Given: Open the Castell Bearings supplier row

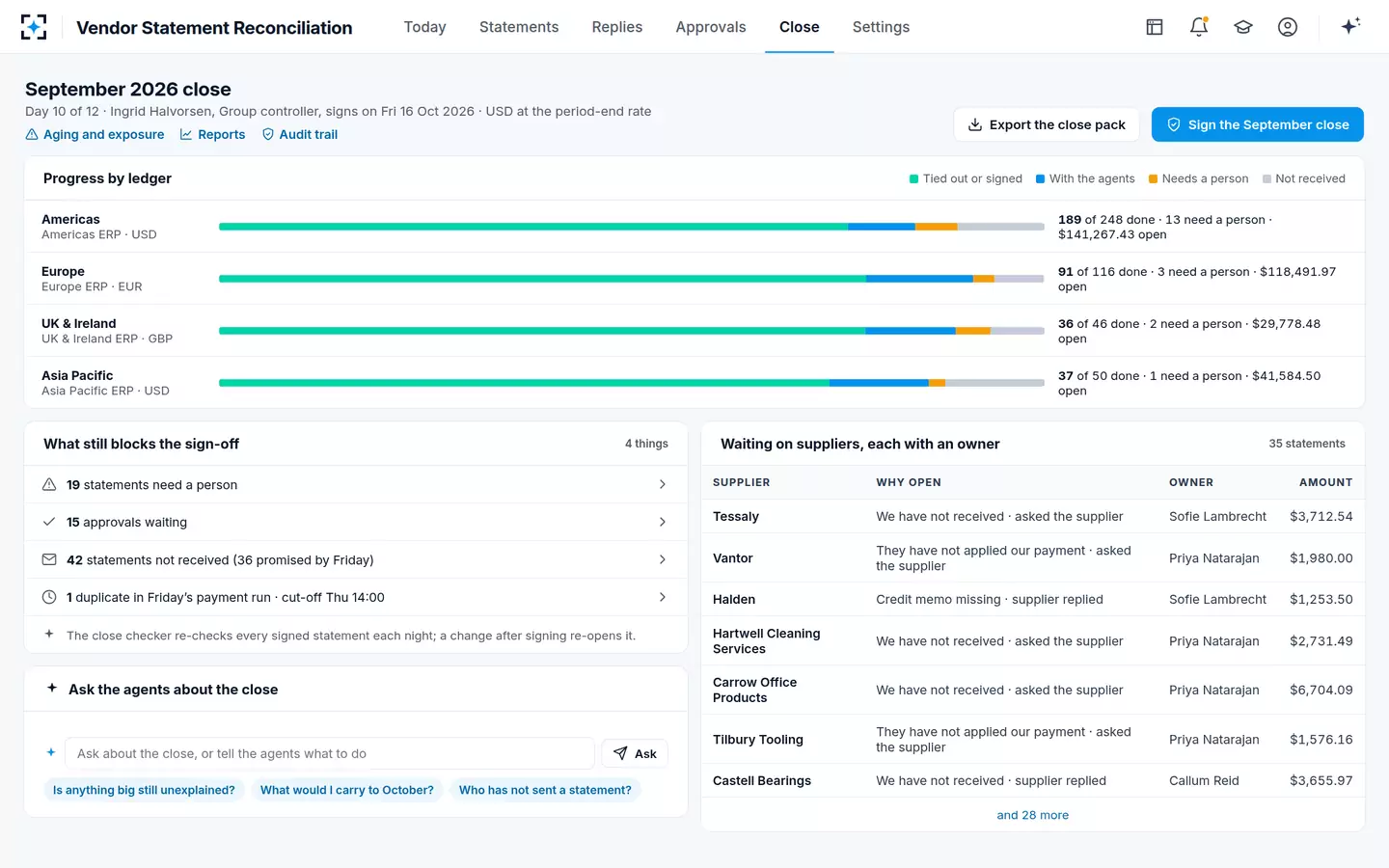Looking at the screenshot, I should pyautogui.click(x=1032, y=781).
